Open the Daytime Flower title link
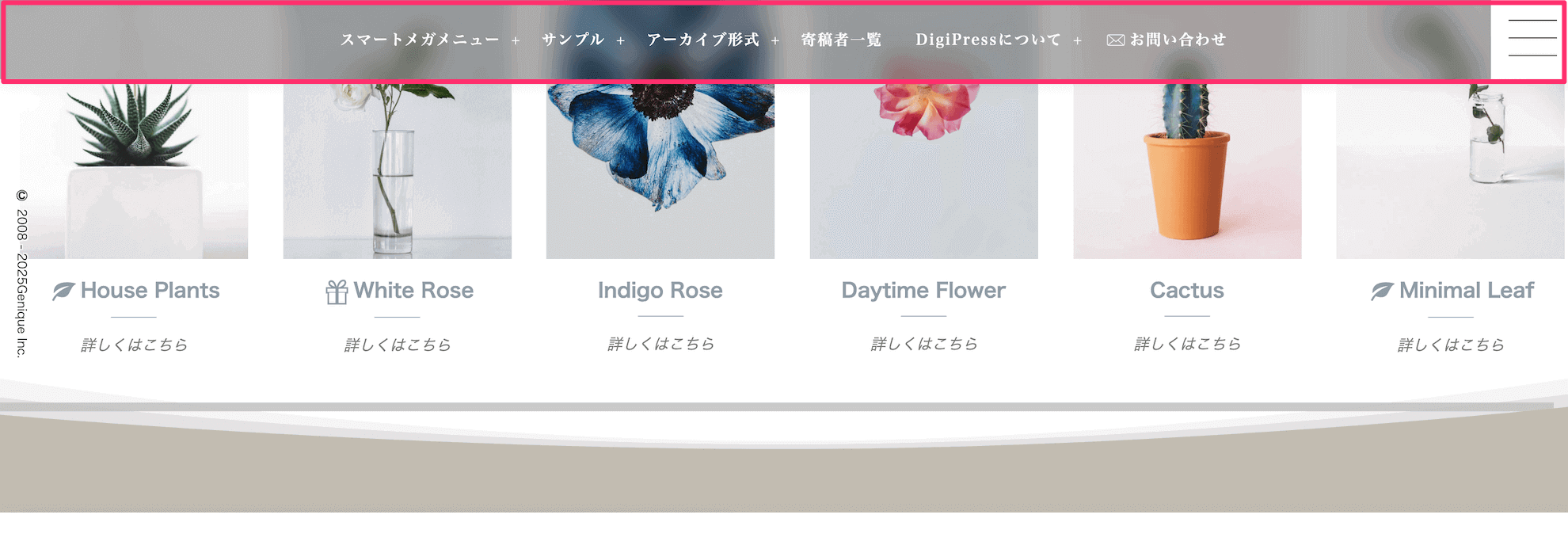 (x=923, y=291)
